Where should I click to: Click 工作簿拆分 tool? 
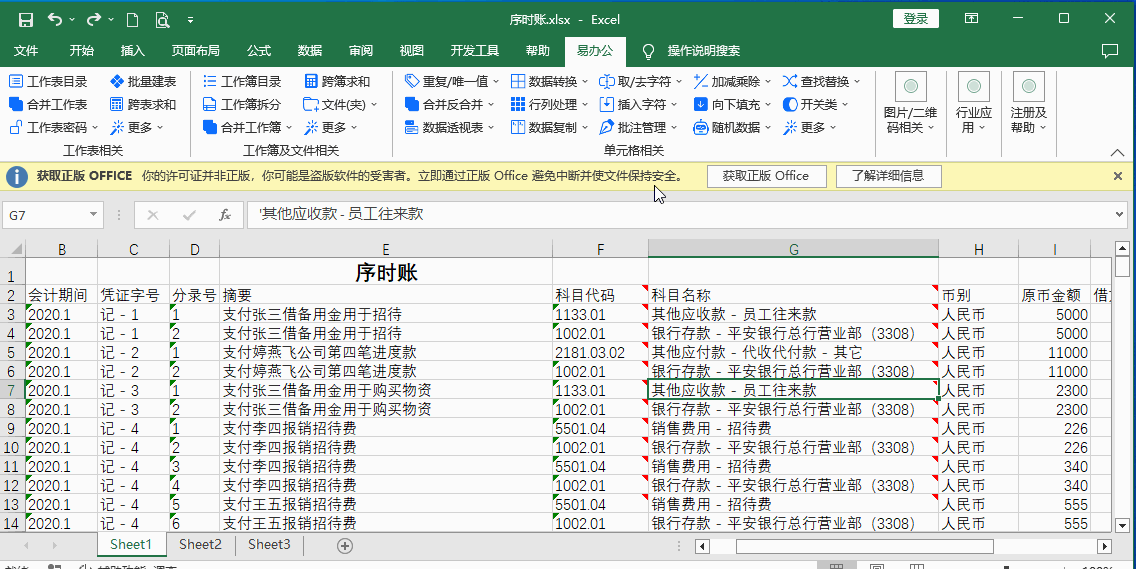point(242,104)
